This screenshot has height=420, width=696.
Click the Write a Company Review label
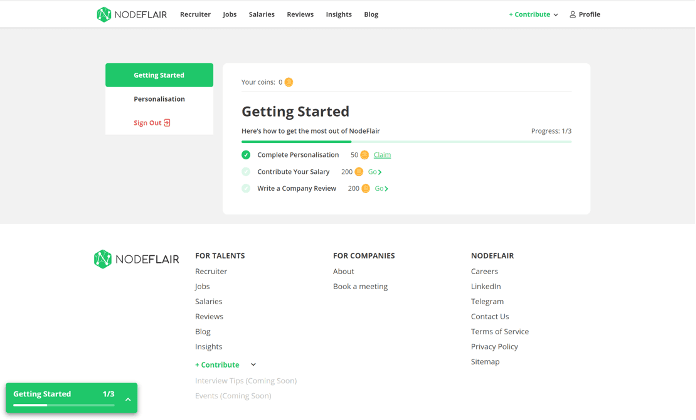coord(297,189)
